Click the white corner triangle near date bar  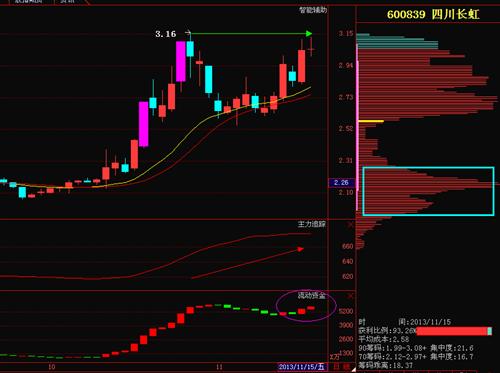354,370
